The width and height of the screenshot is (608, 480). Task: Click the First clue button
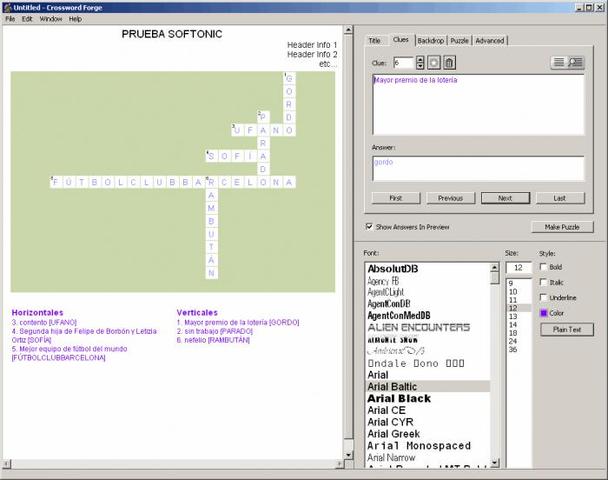click(396, 198)
